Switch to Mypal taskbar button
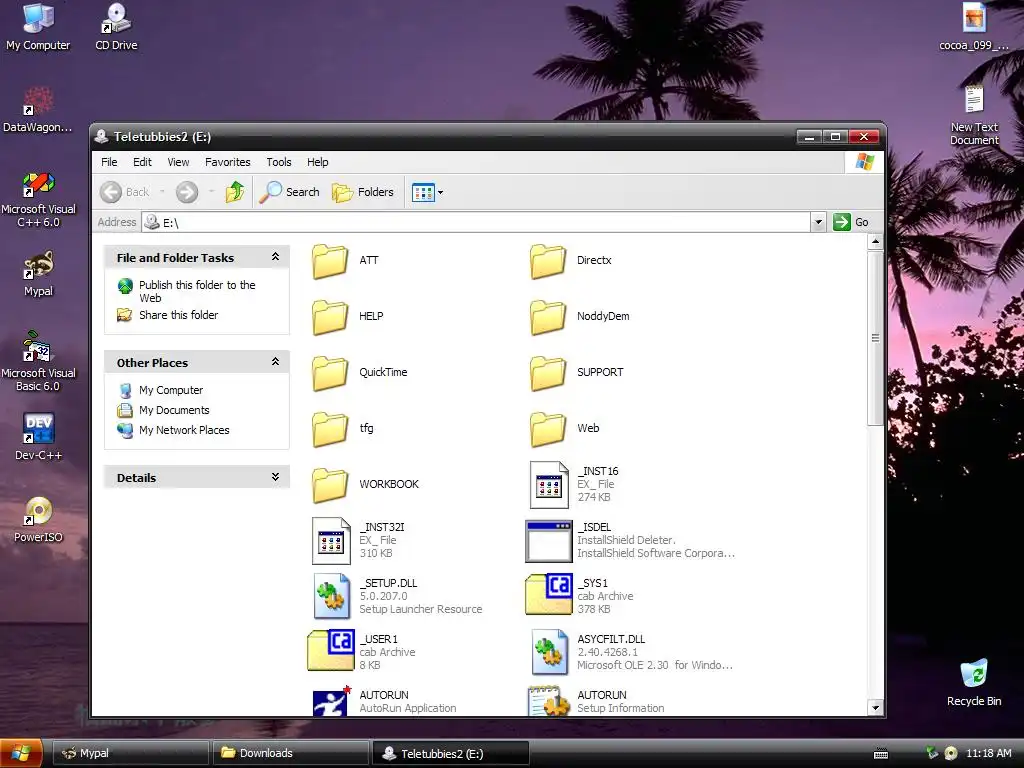Screen dimensions: 1024x768 (130, 753)
